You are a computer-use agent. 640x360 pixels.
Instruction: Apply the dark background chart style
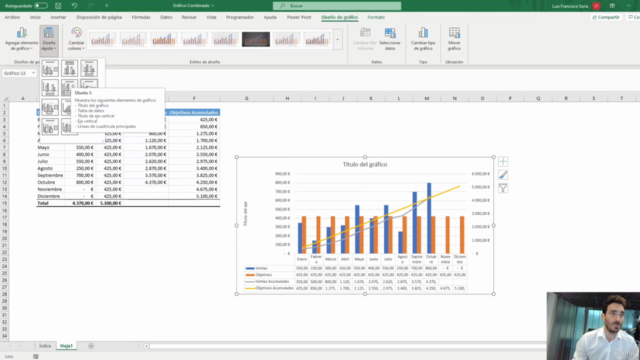coord(256,40)
